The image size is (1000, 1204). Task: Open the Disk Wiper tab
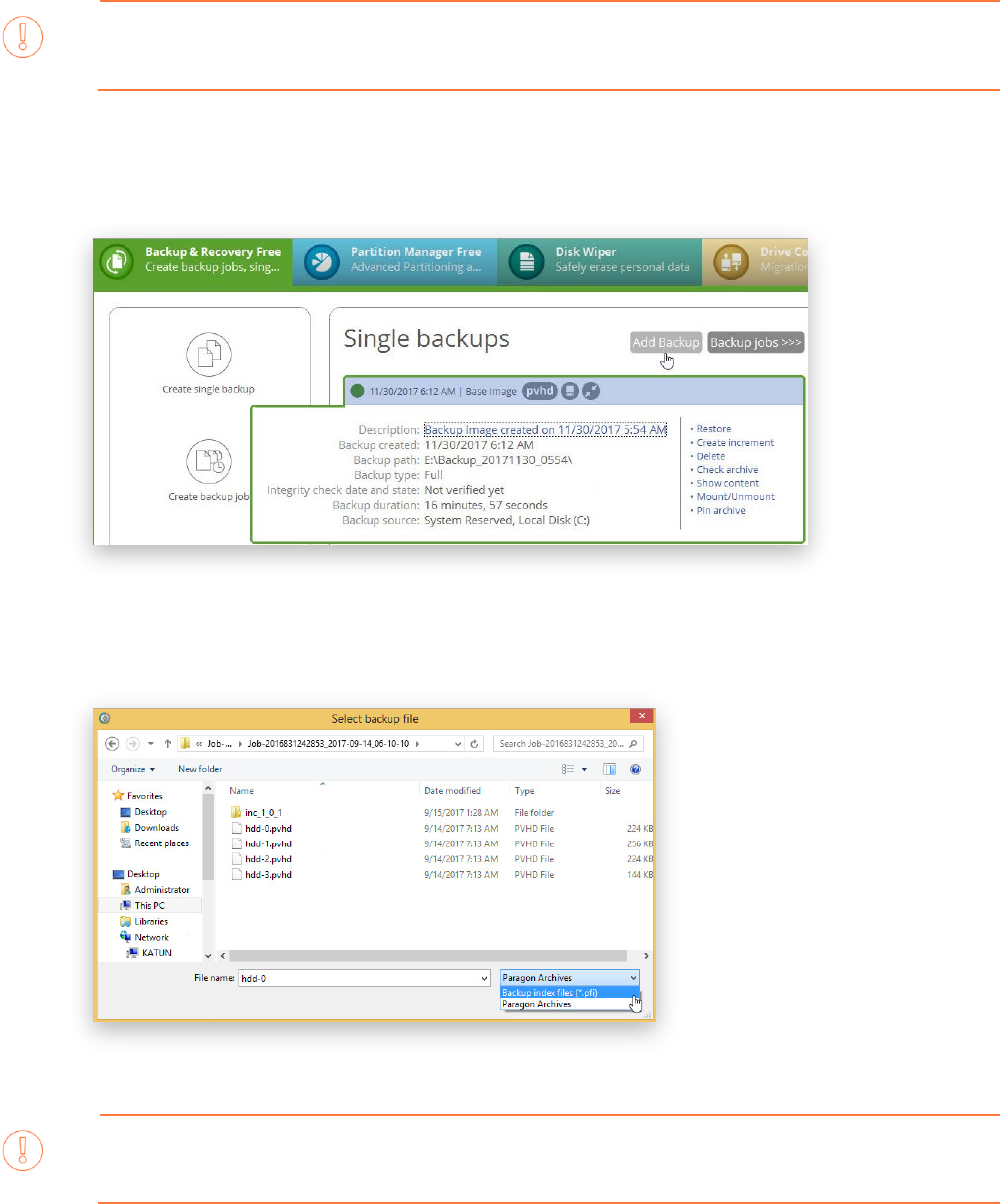pyautogui.click(x=600, y=260)
